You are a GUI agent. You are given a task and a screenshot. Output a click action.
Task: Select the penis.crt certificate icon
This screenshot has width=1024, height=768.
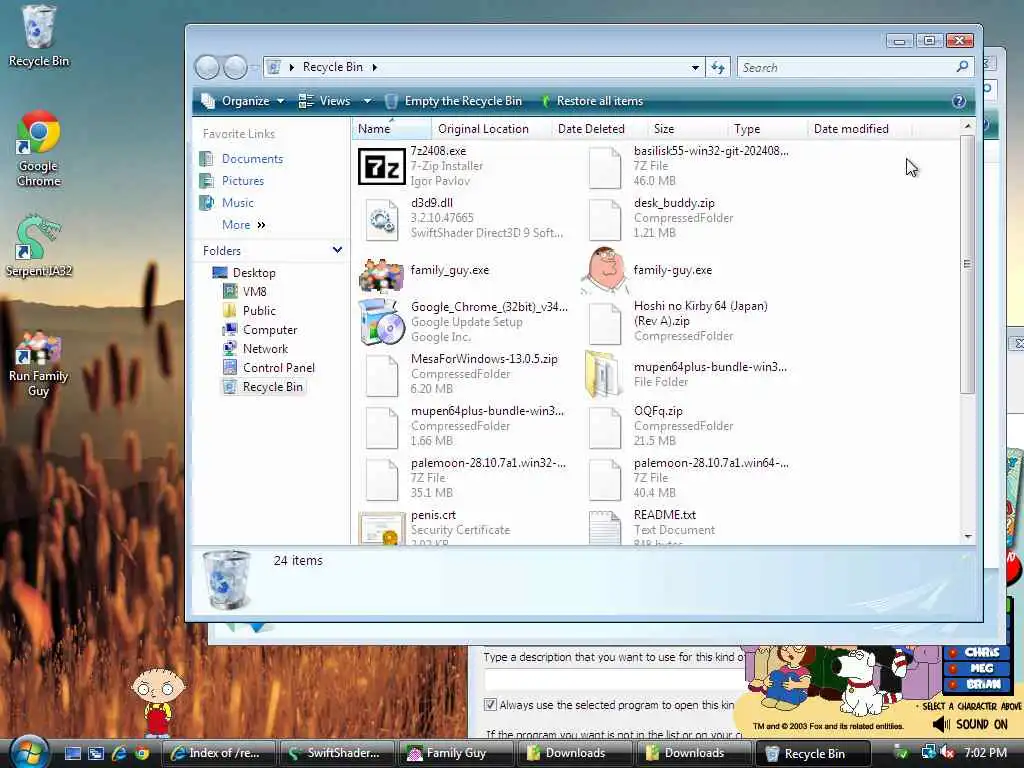pyautogui.click(x=381, y=528)
